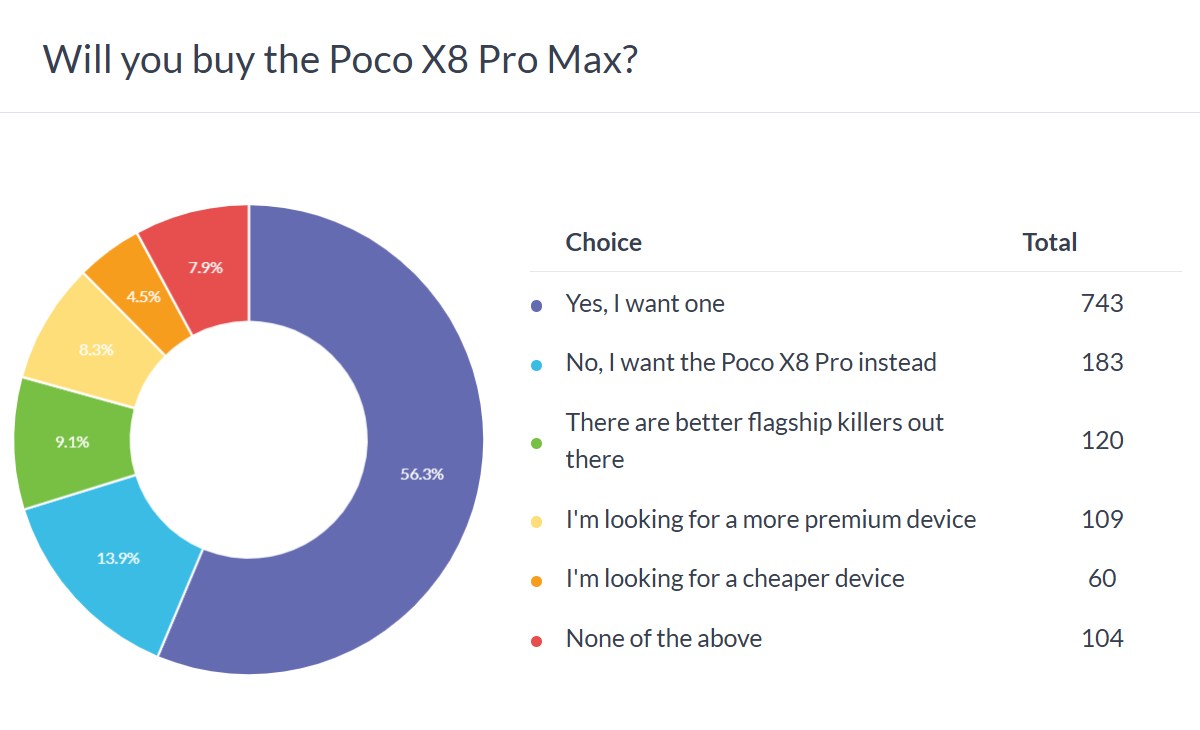
Task: Click the orange legend dot for cheaper device
Action: (537, 580)
